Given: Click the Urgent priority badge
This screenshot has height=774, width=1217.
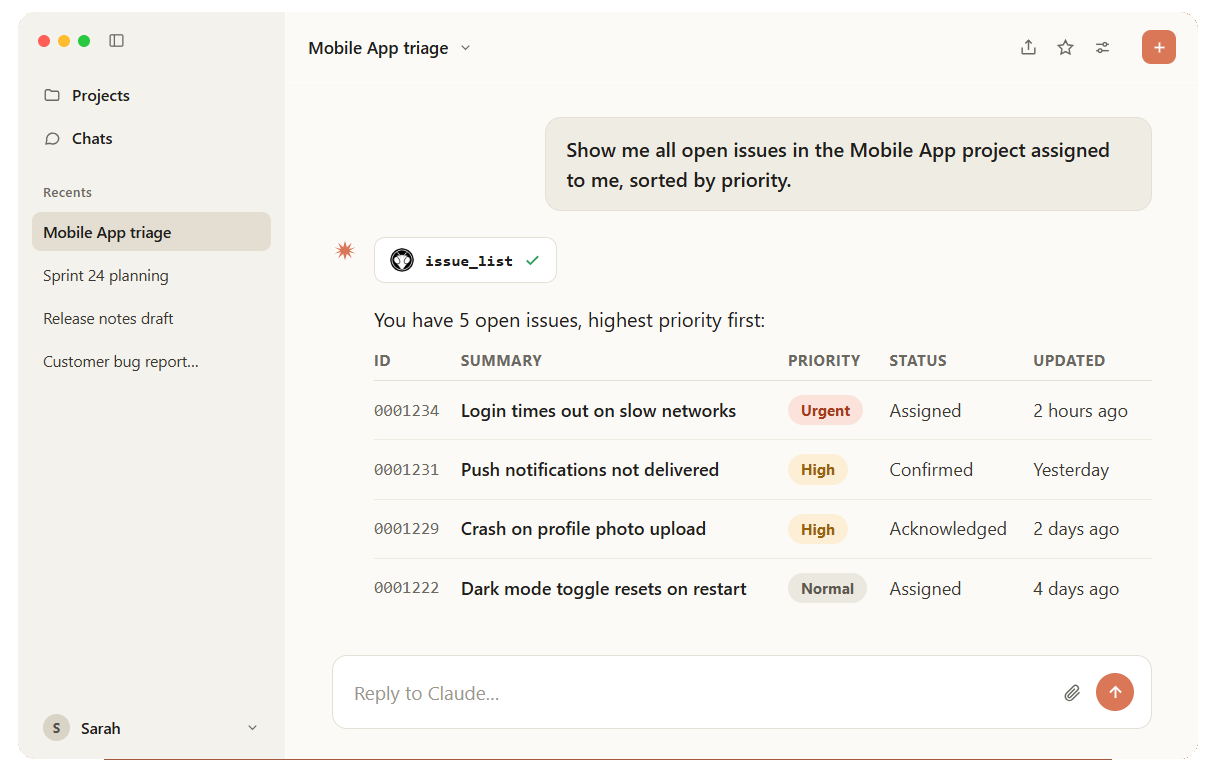Looking at the screenshot, I should pos(825,410).
